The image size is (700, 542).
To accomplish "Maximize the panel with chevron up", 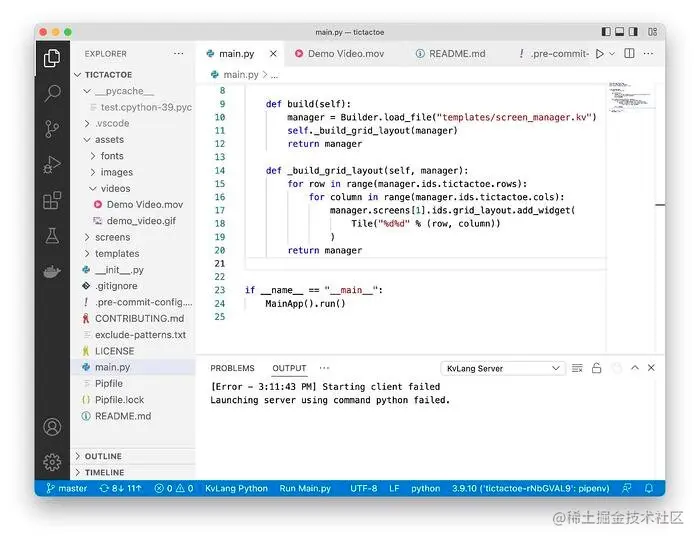I will [x=635, y=367].
